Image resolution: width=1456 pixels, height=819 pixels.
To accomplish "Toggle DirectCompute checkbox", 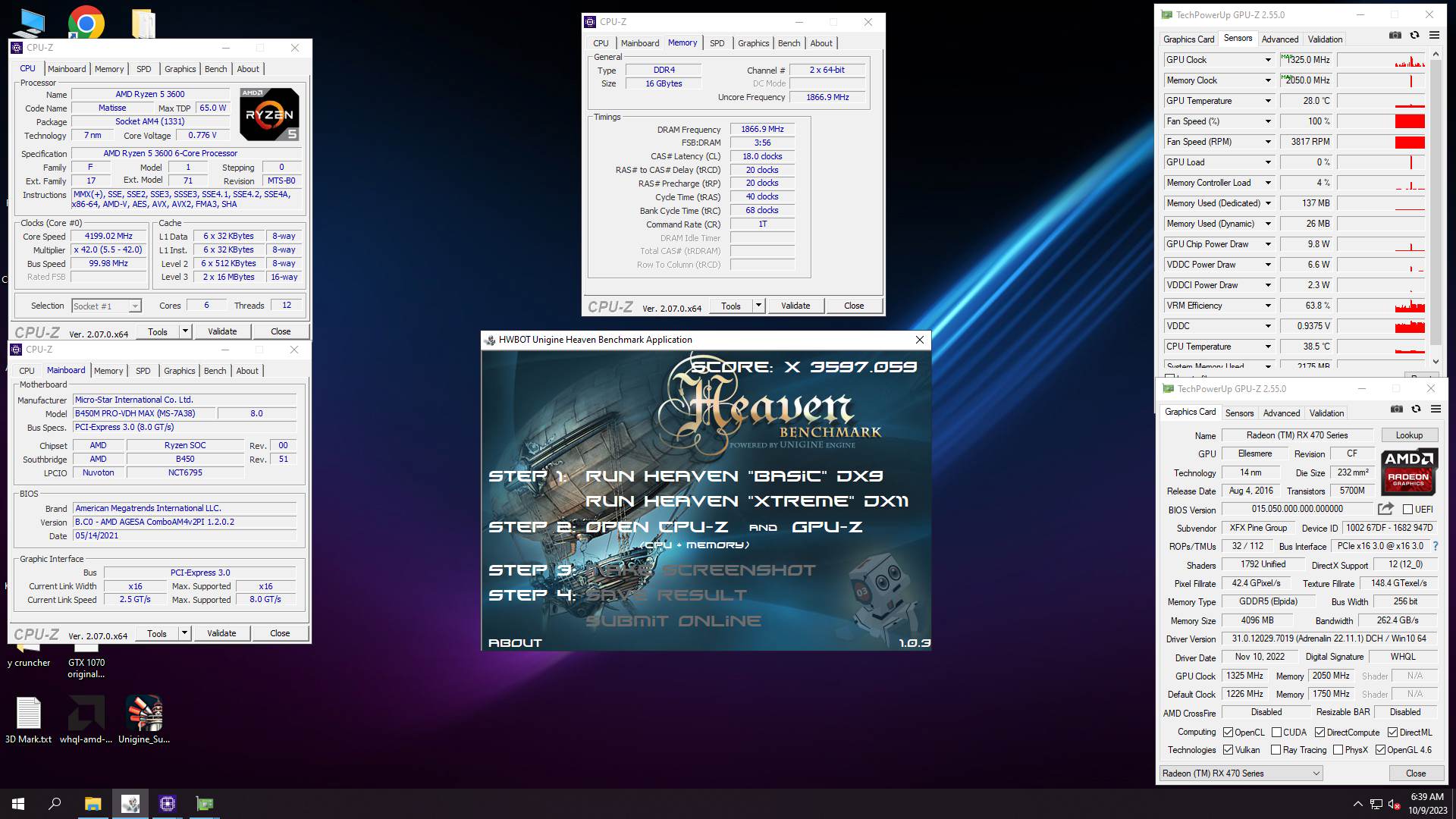I will 1319,733.
